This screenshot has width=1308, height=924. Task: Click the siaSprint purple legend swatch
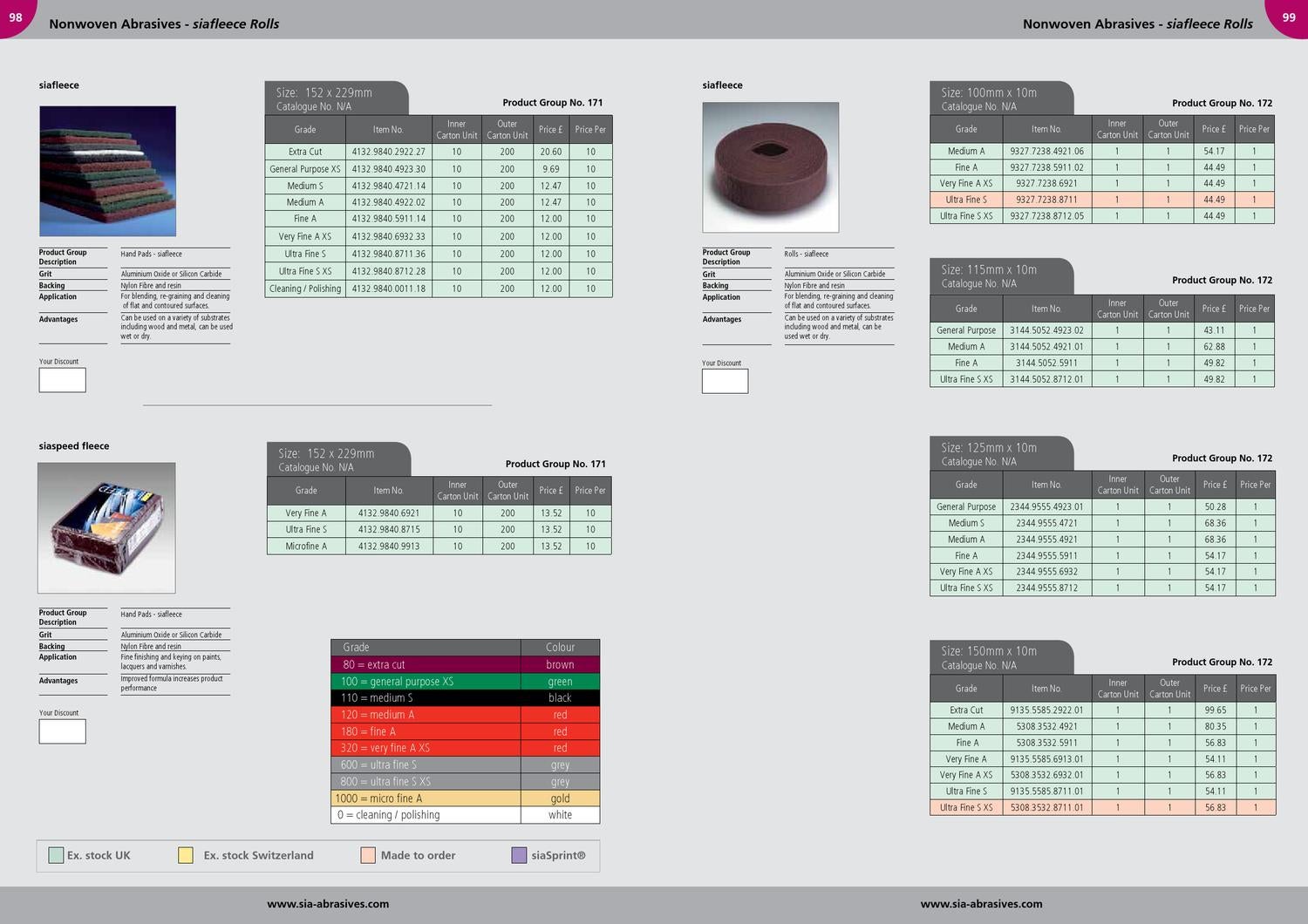coord(519,855)
